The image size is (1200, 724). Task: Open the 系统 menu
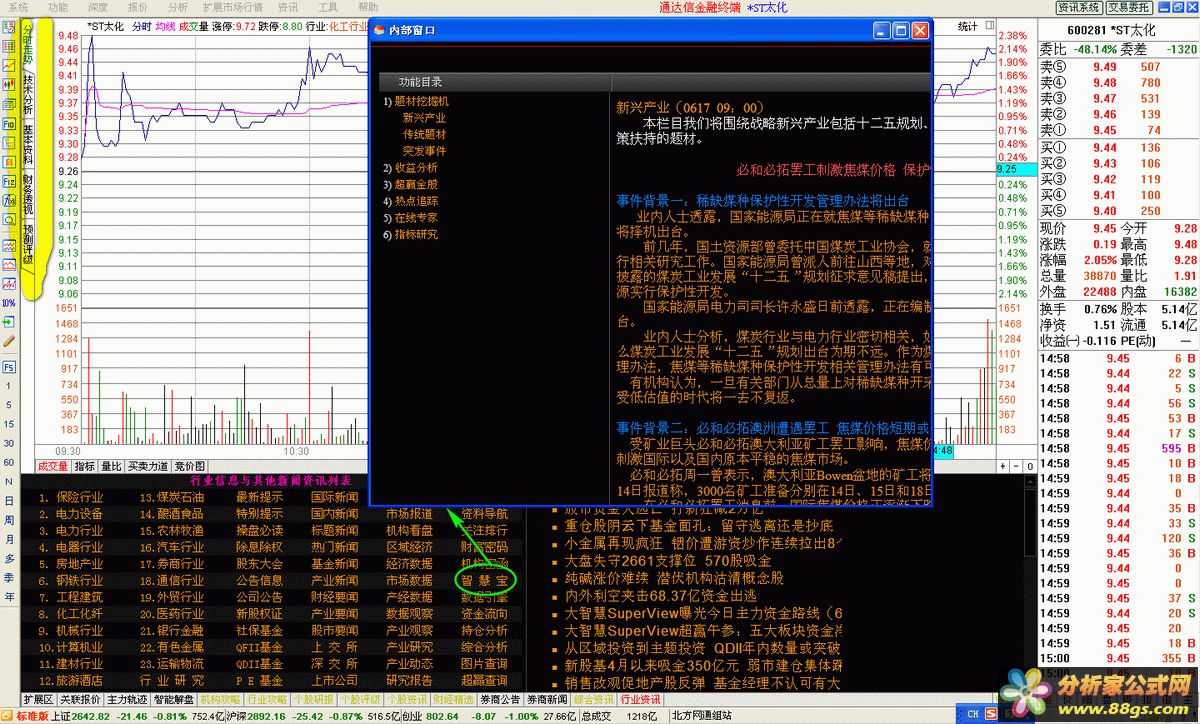[x=18, y=7]
